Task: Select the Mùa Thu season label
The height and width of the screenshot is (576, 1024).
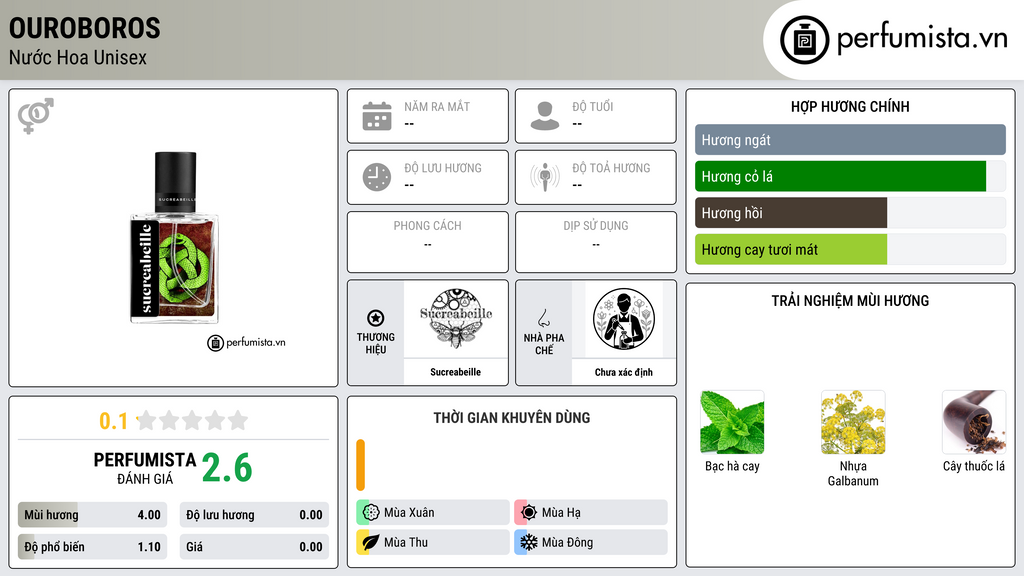Action: tap(406, 542)
